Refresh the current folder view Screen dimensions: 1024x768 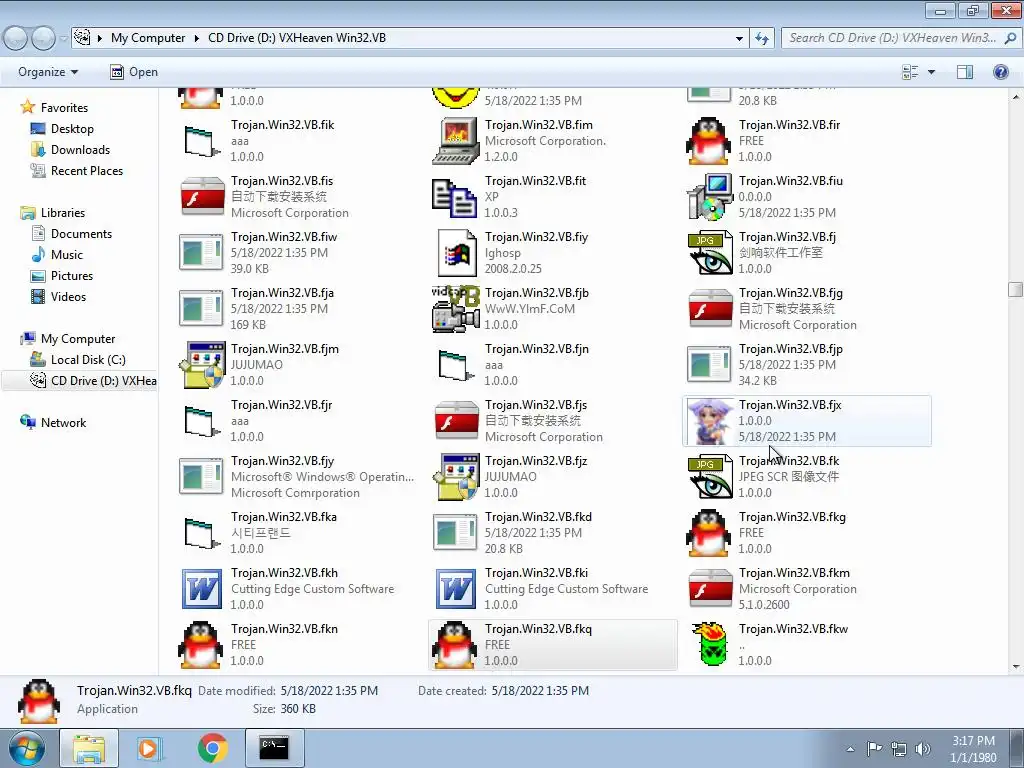pyautogui.click(x=761, y=39)
